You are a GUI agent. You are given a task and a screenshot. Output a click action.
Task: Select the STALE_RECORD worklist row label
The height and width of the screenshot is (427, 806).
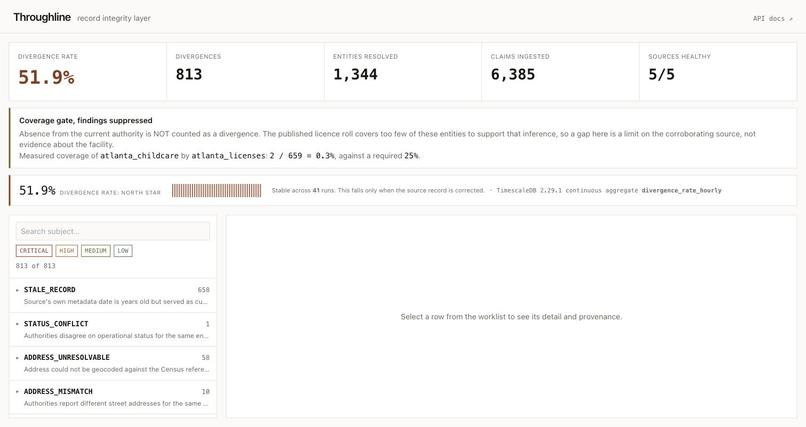tap(49, 290)
